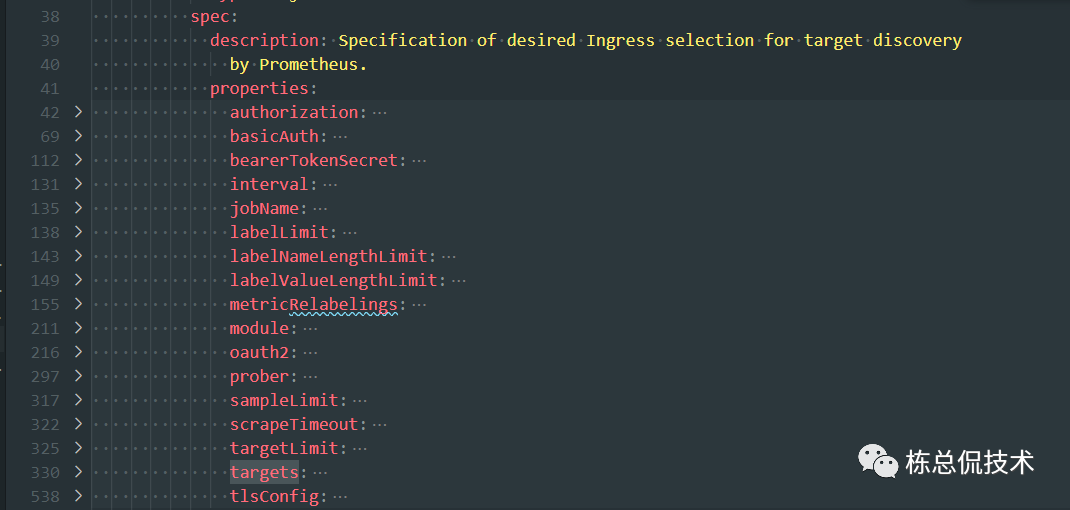Screen dimensions: 1070x510
Task: Click line number 38 in the gutter
Action: [50, 16]
